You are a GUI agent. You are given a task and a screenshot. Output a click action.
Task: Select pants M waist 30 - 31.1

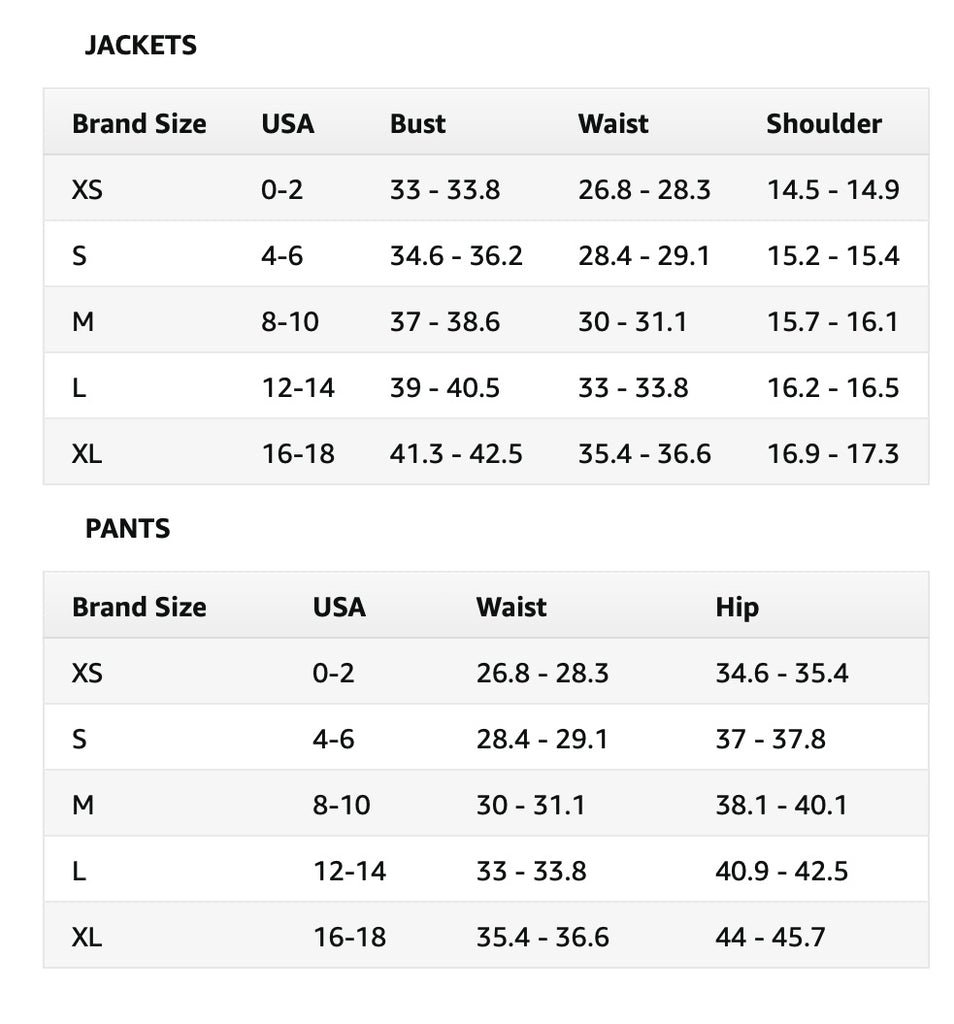[x=530, y=805]
